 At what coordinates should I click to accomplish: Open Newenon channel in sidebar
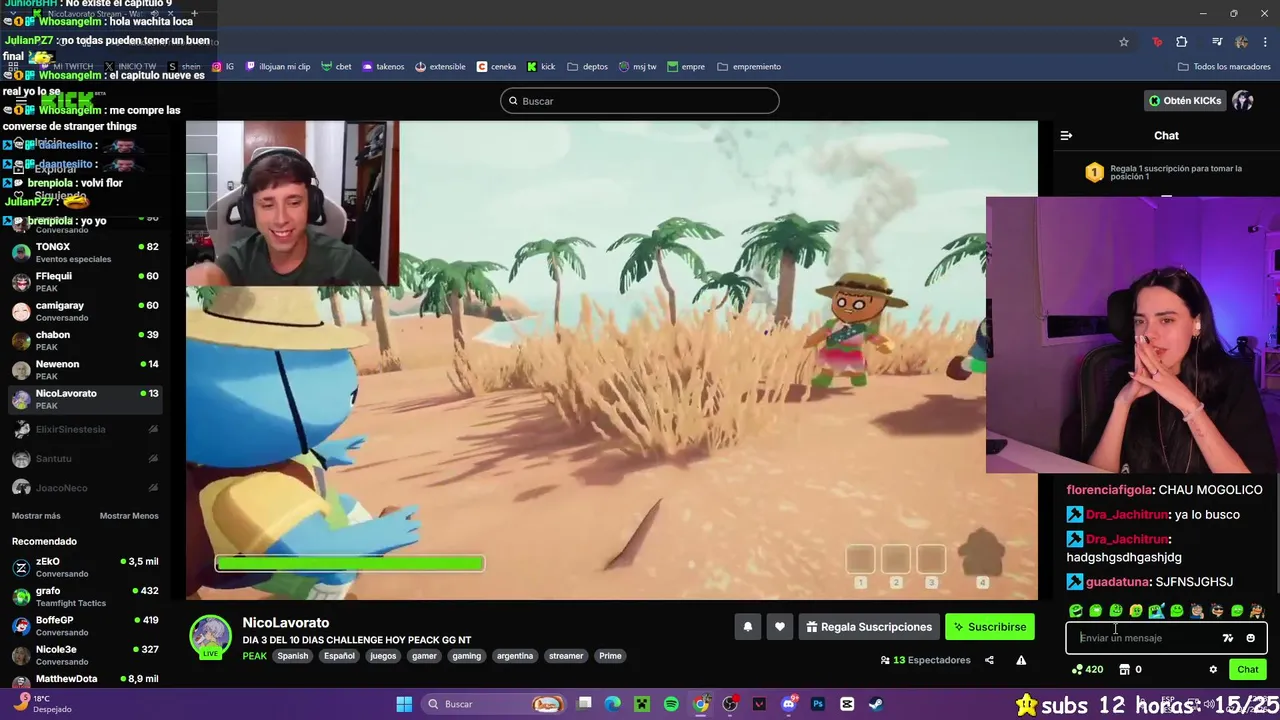click(85, 370)
